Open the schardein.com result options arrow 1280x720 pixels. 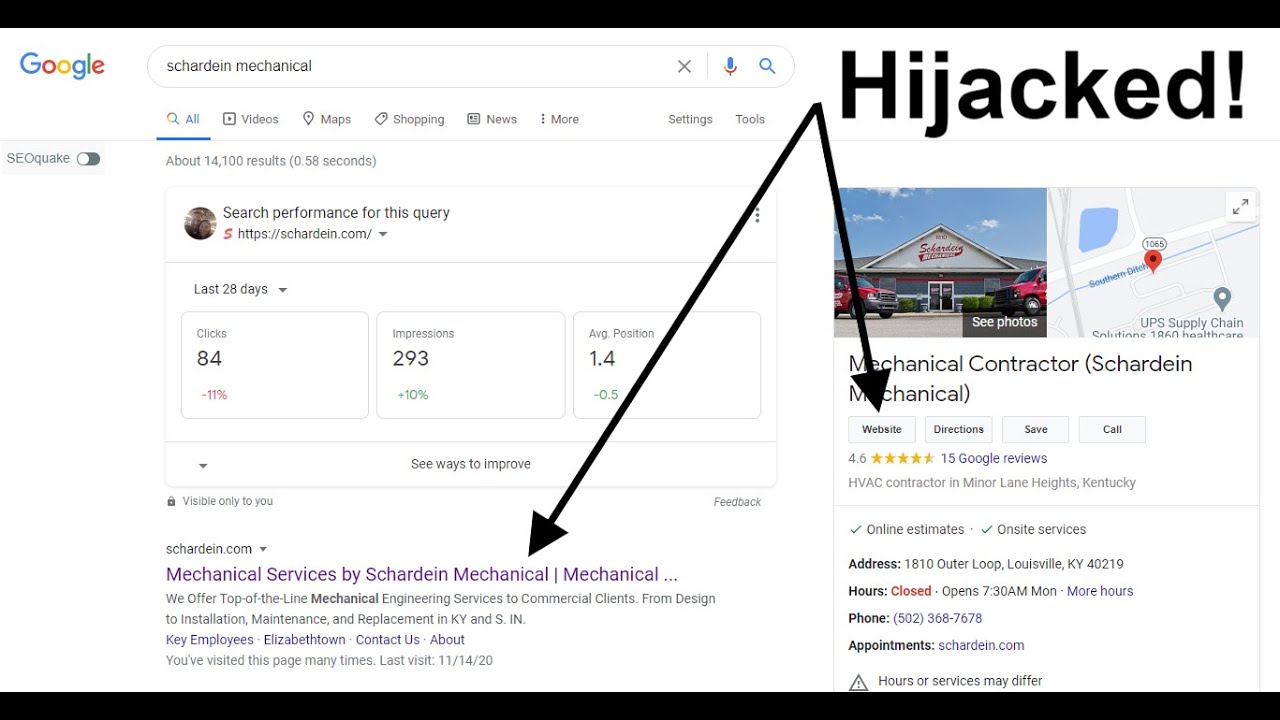click(263, 549)
